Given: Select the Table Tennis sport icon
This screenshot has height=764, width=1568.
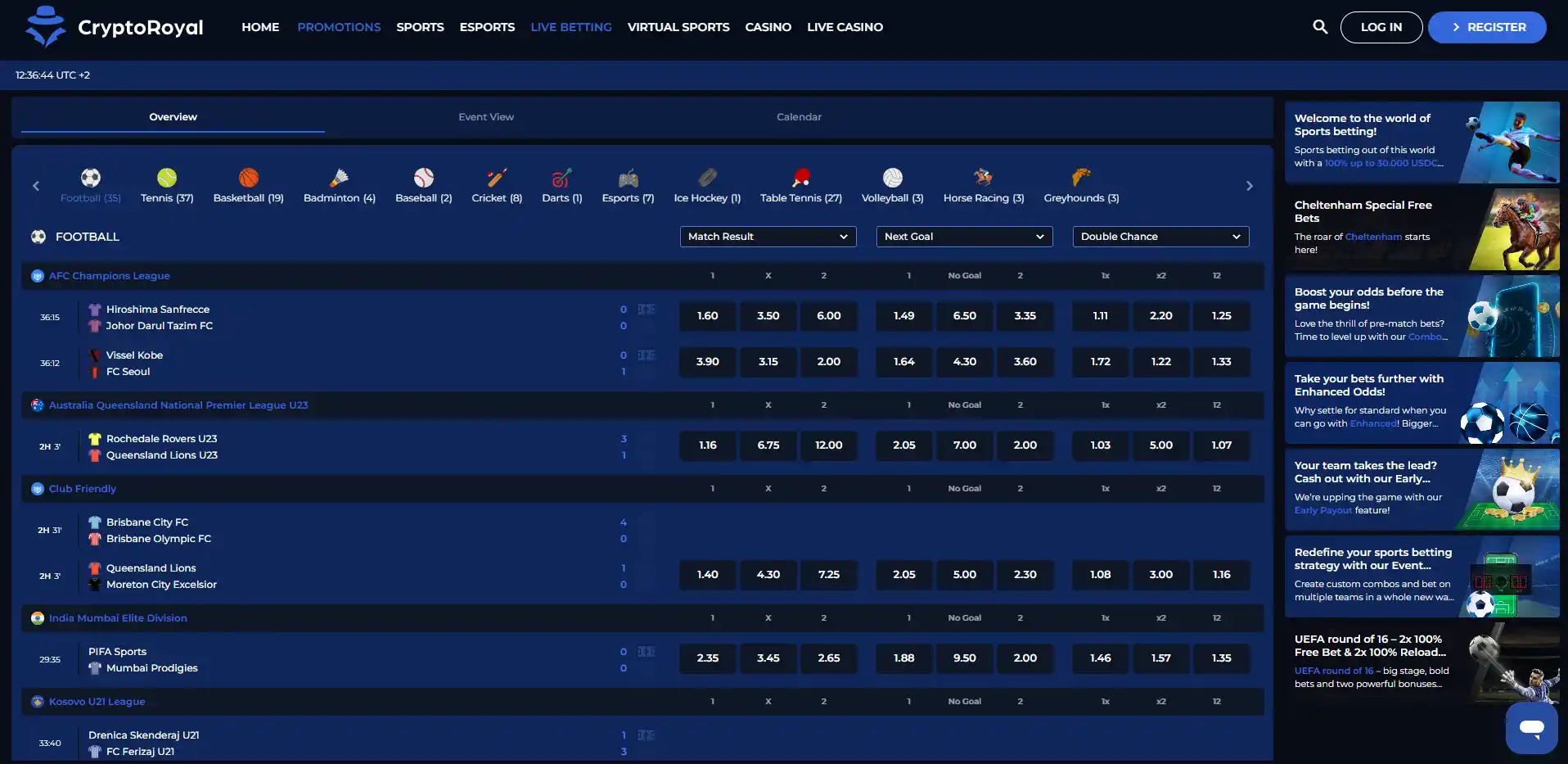Looking at the screenshot, I should pyautogui.click(x=801, y=178).
